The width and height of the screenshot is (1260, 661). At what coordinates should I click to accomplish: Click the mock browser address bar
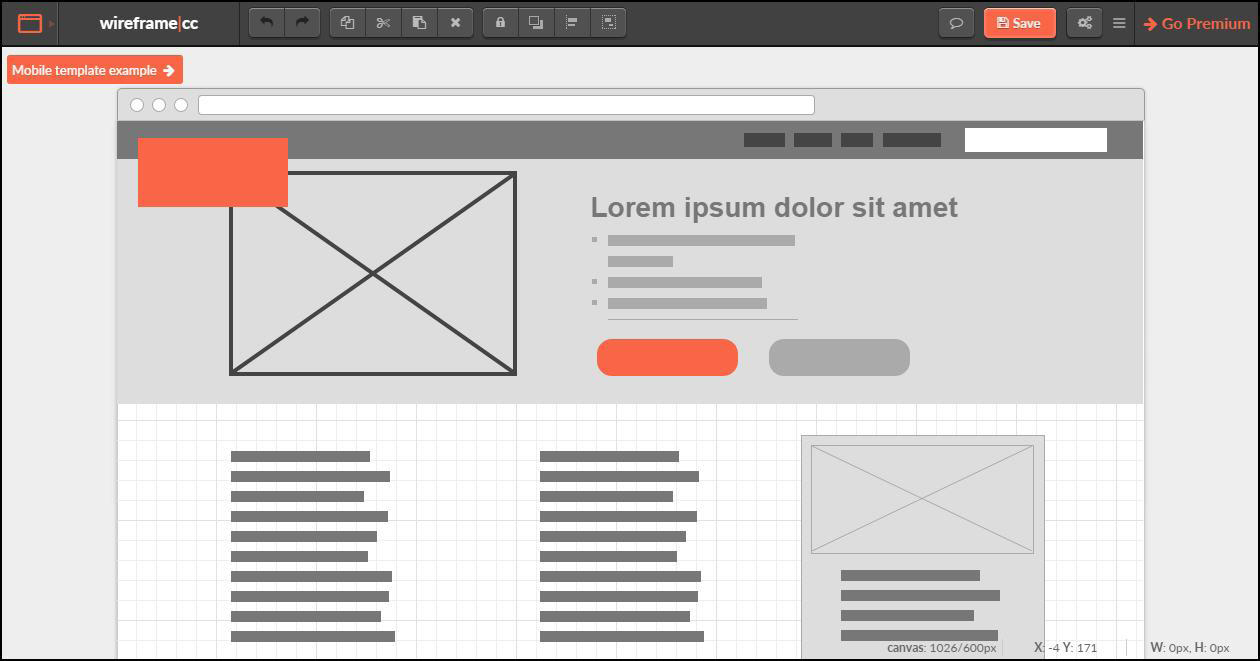coord(506,105)
